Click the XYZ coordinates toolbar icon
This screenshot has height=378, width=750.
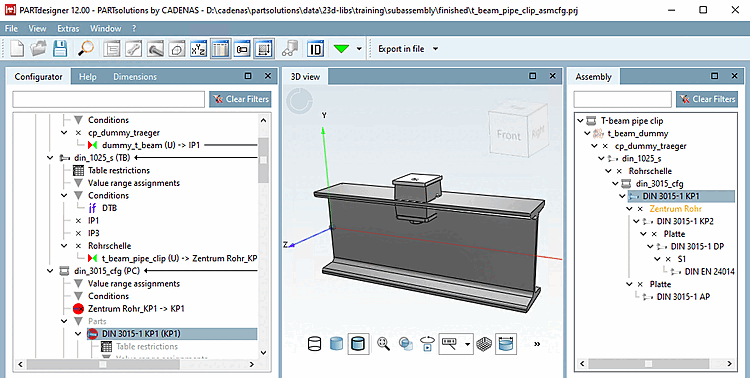pos(198,49)
